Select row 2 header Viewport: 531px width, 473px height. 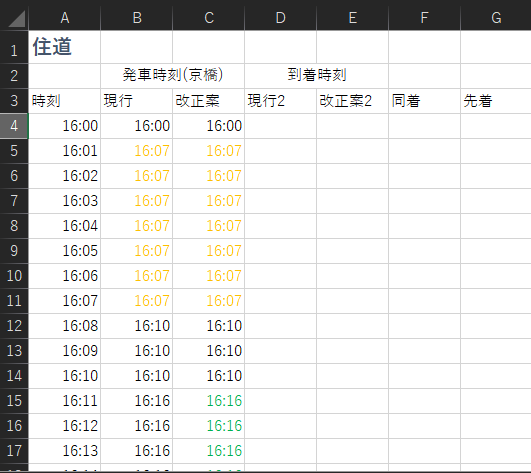point(14,76)
